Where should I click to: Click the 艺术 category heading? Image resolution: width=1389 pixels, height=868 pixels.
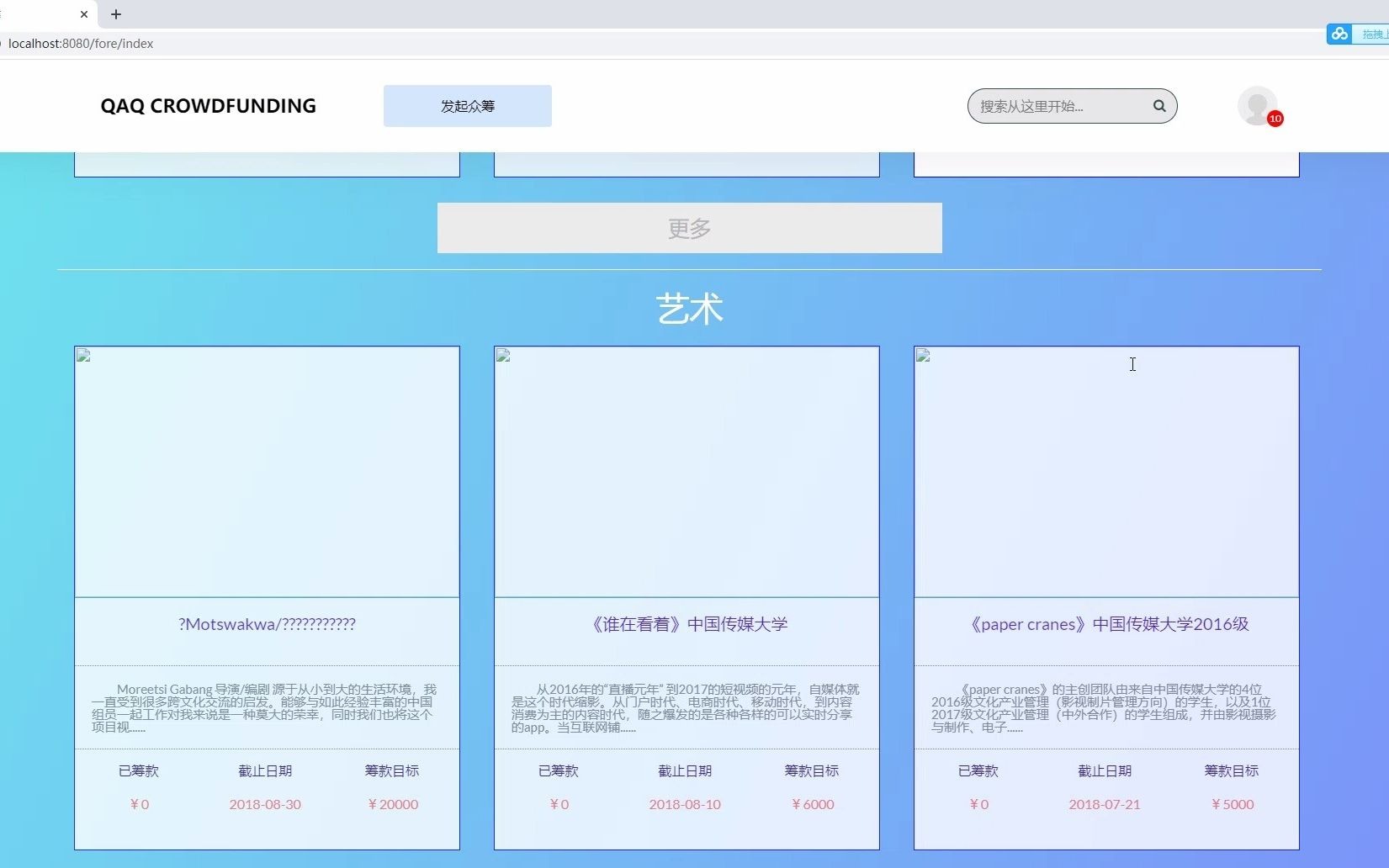pos(689,309)
